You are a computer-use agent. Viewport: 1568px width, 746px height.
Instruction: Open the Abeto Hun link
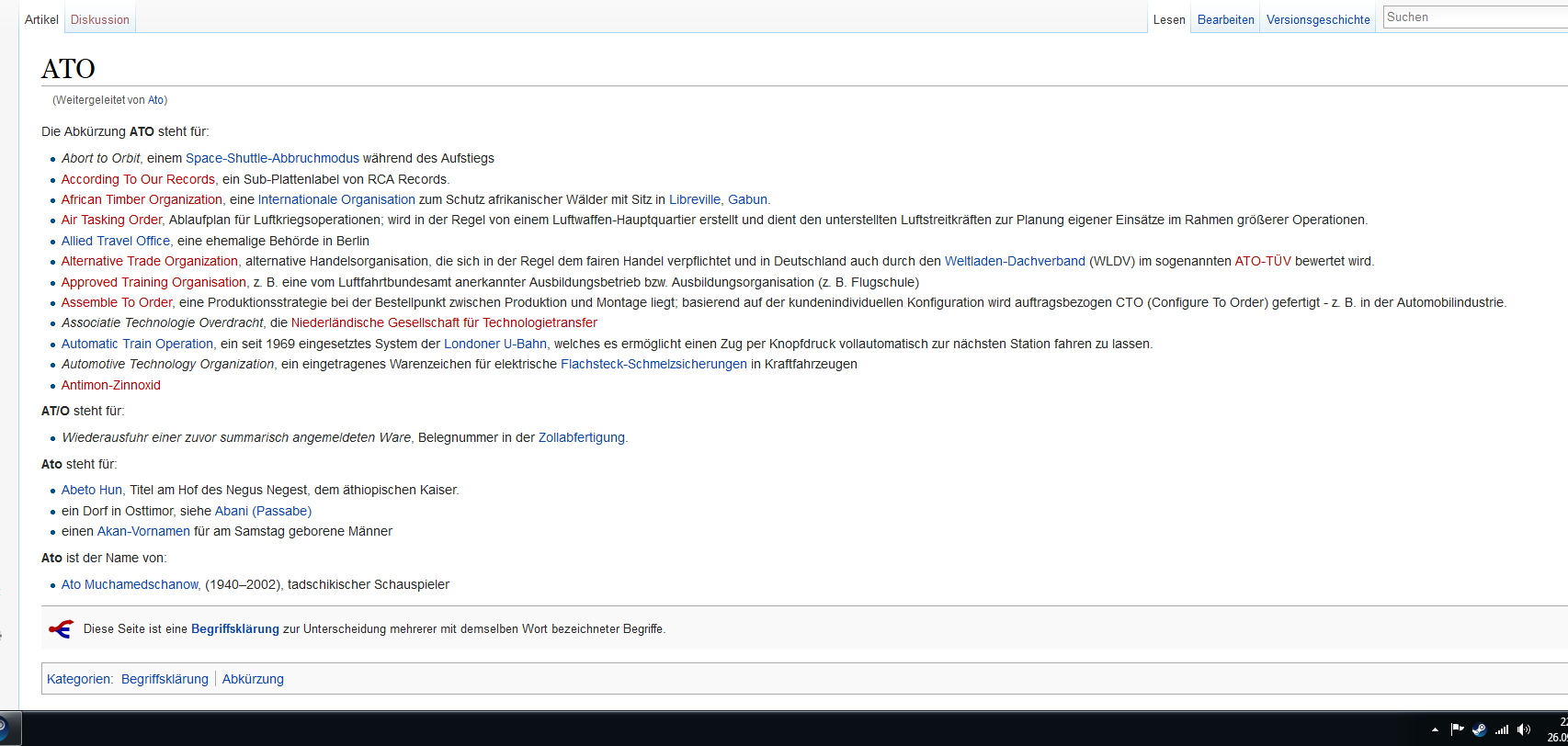click(x=92, y=490)
